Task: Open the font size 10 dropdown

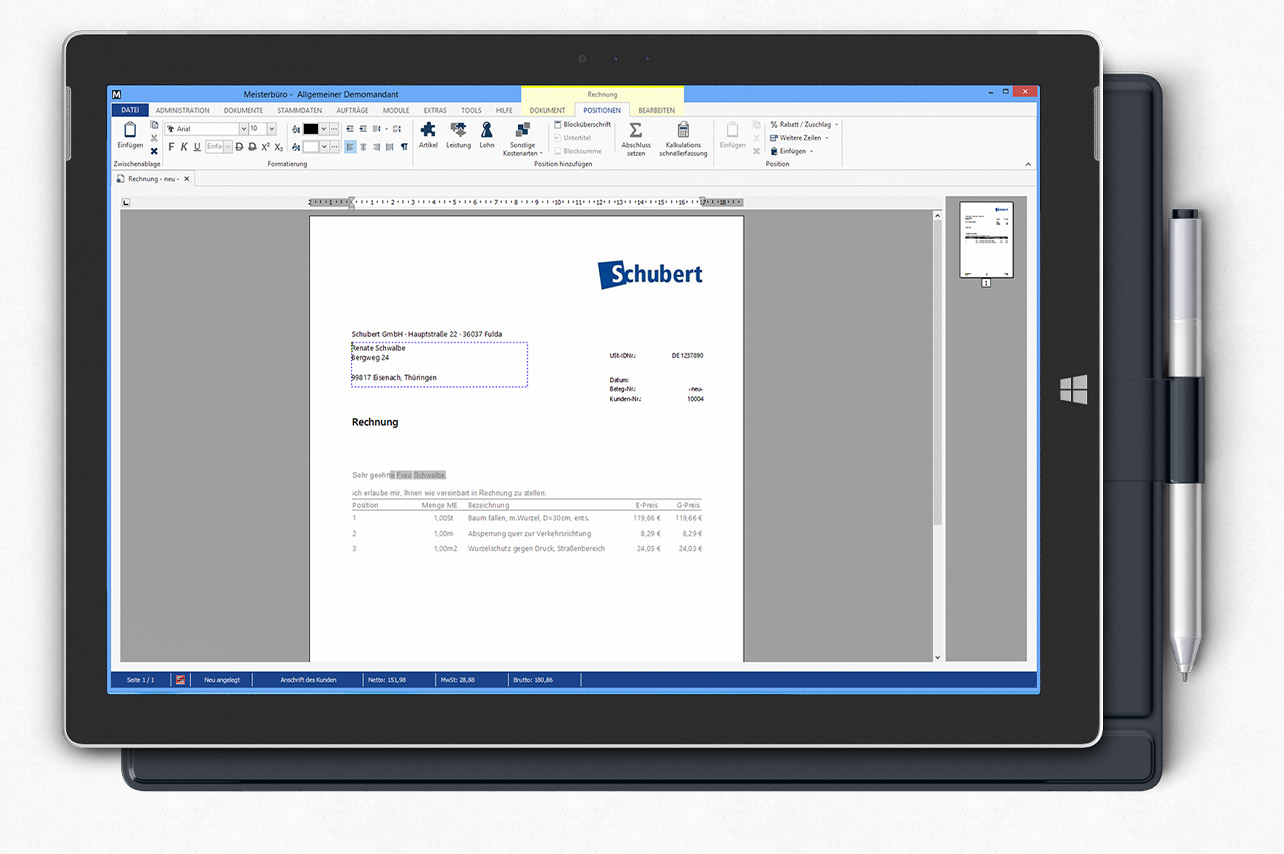Action: coord(271,129)
